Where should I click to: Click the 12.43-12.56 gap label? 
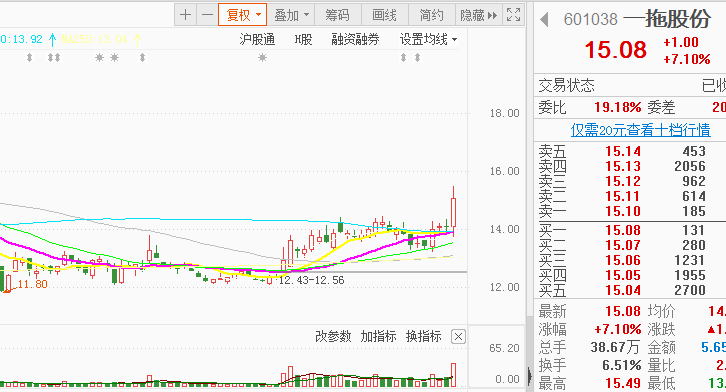(312, 280)
